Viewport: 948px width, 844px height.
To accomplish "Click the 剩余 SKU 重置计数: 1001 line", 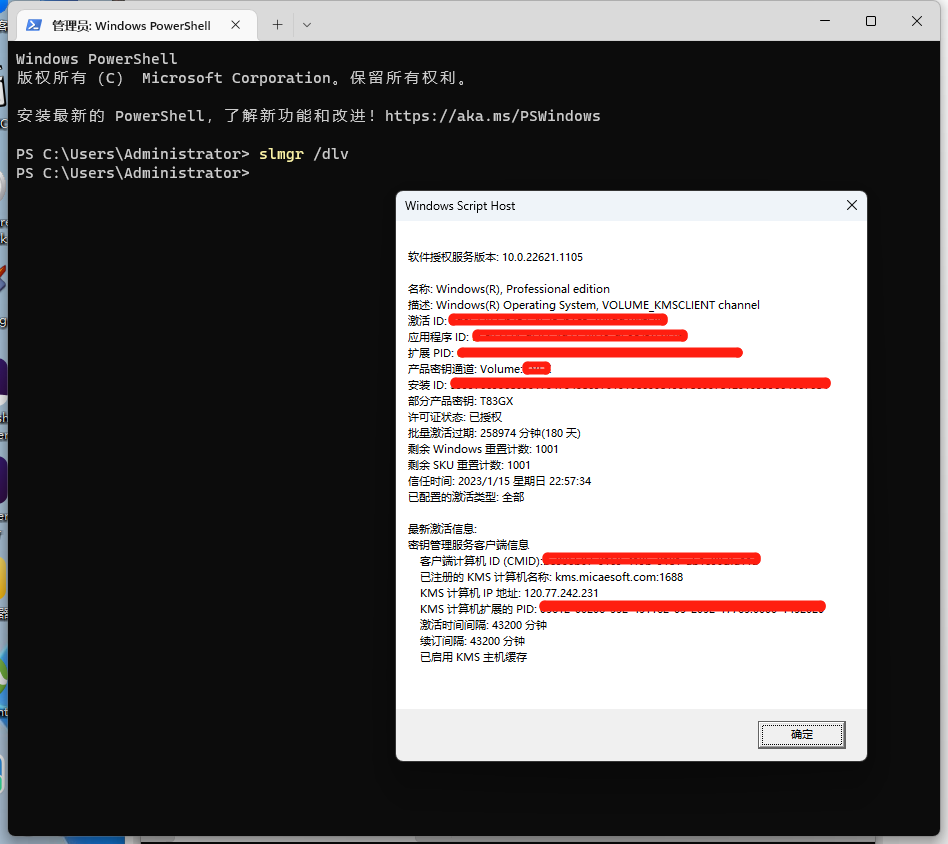I will click(x=469, y=465).
